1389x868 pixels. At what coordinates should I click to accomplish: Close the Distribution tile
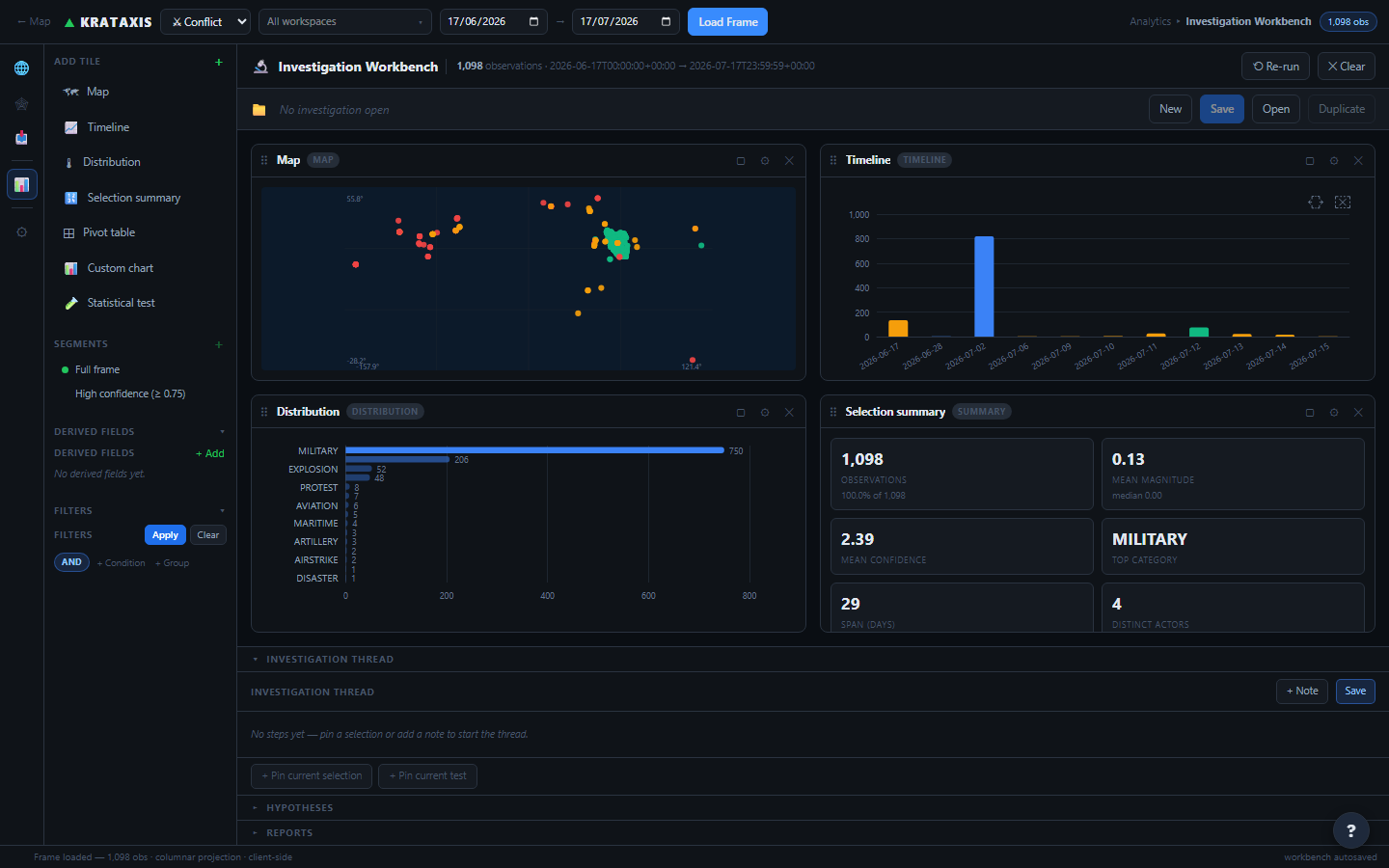789,413
